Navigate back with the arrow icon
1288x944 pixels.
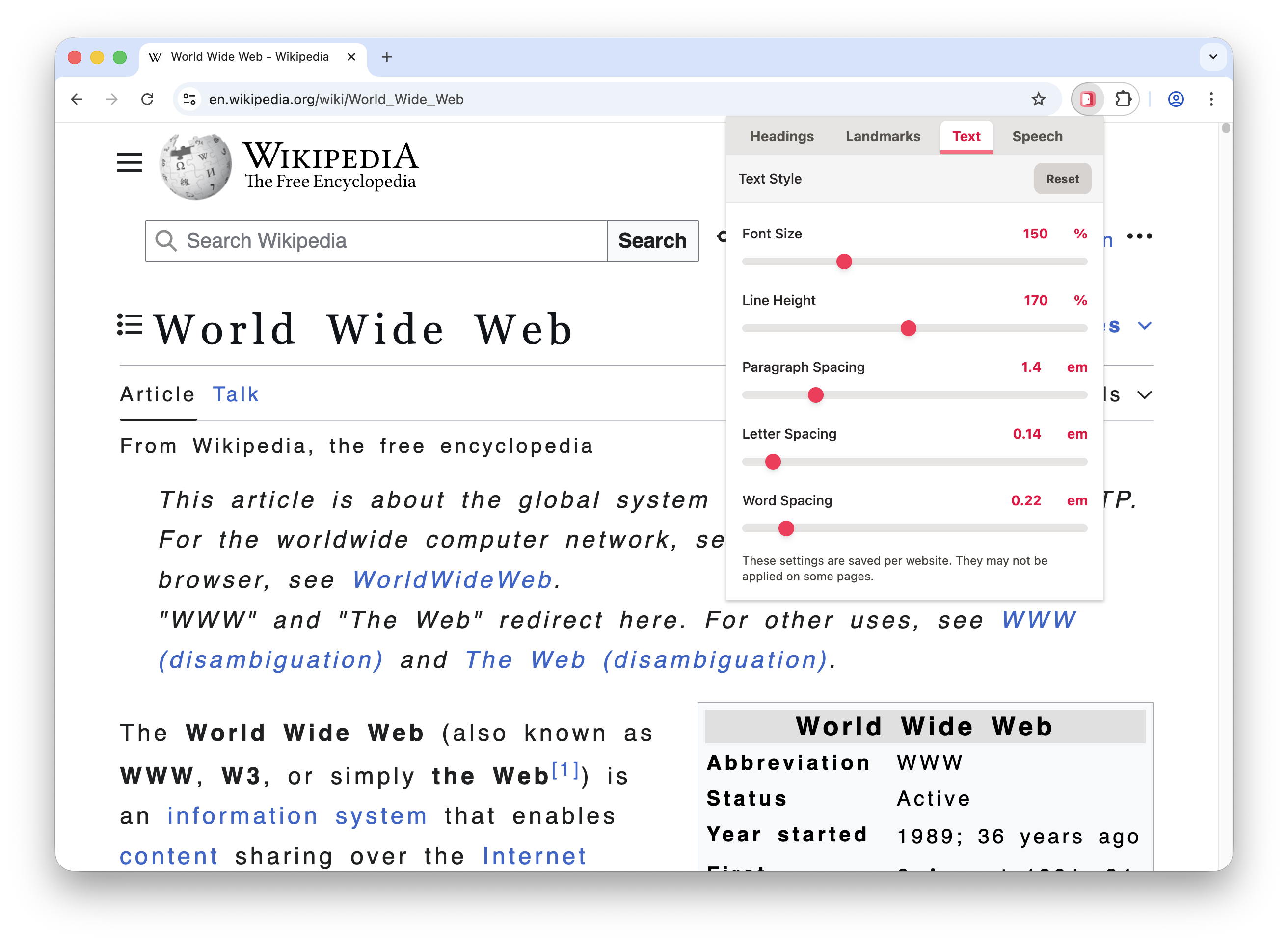(x=77, y=99)
